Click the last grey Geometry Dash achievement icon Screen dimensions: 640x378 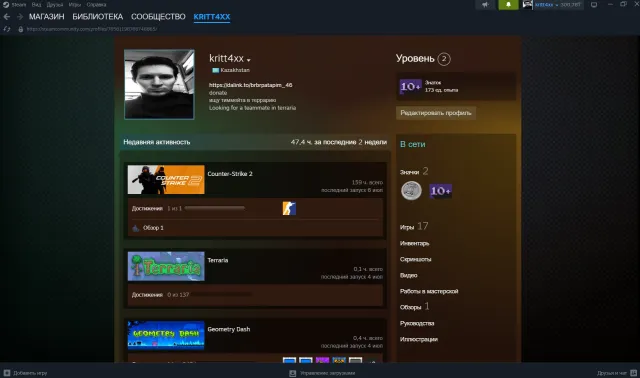[355, 360]
